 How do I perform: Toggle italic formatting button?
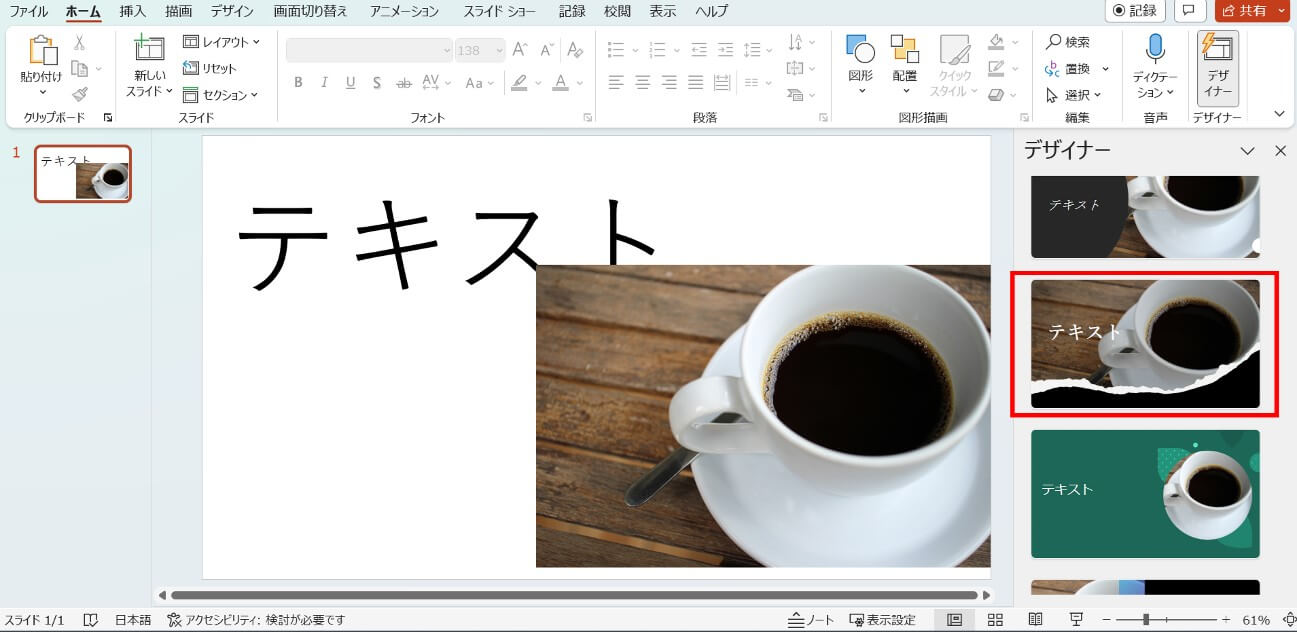pos(324,83)
